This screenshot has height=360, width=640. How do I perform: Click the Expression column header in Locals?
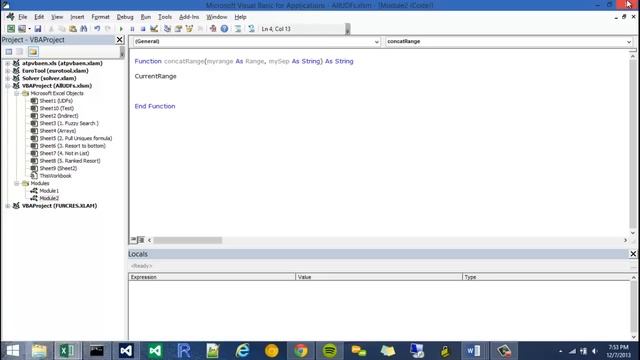point(212,277)
